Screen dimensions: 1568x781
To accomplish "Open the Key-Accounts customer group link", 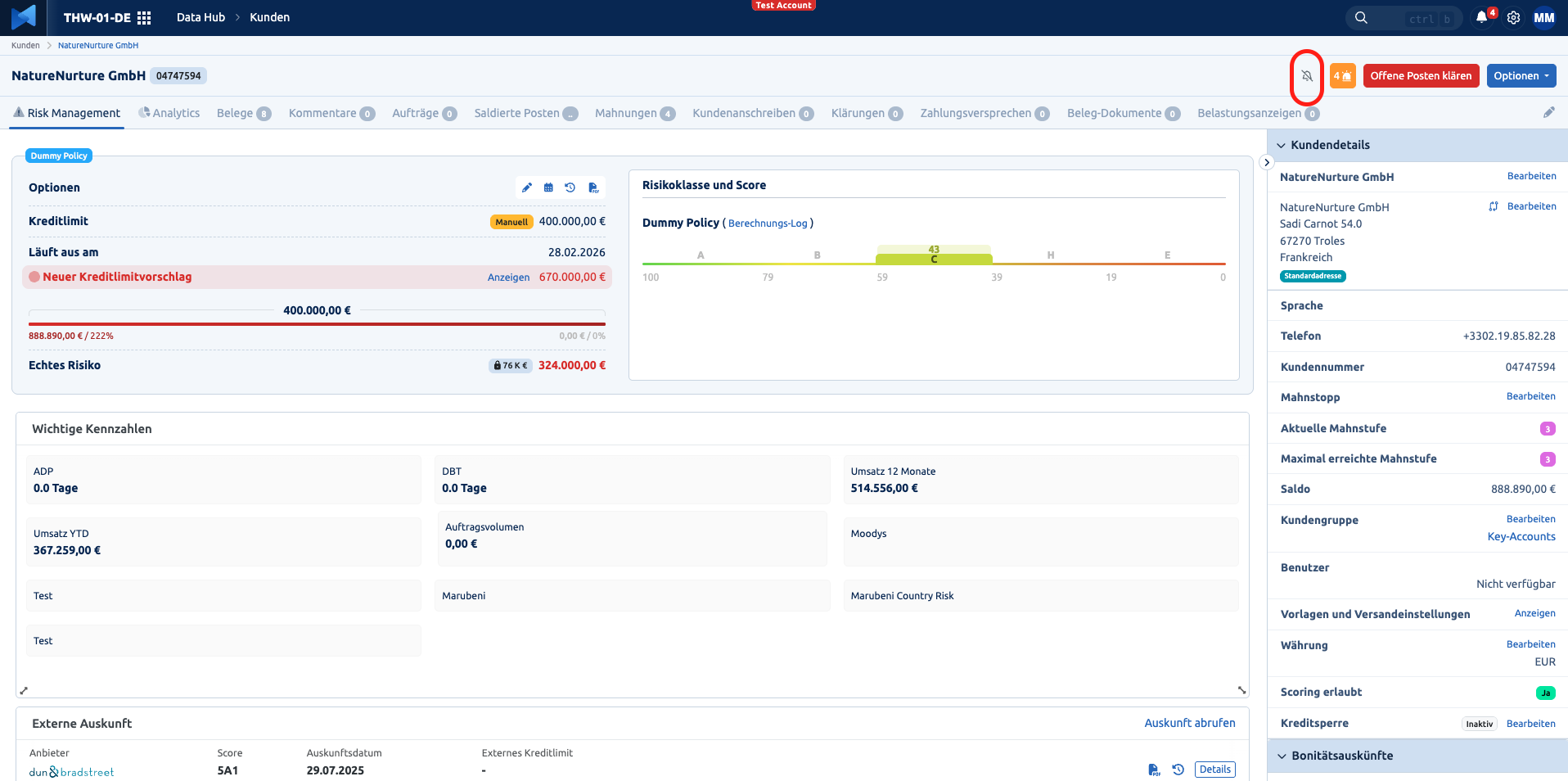I will 1521,537.
